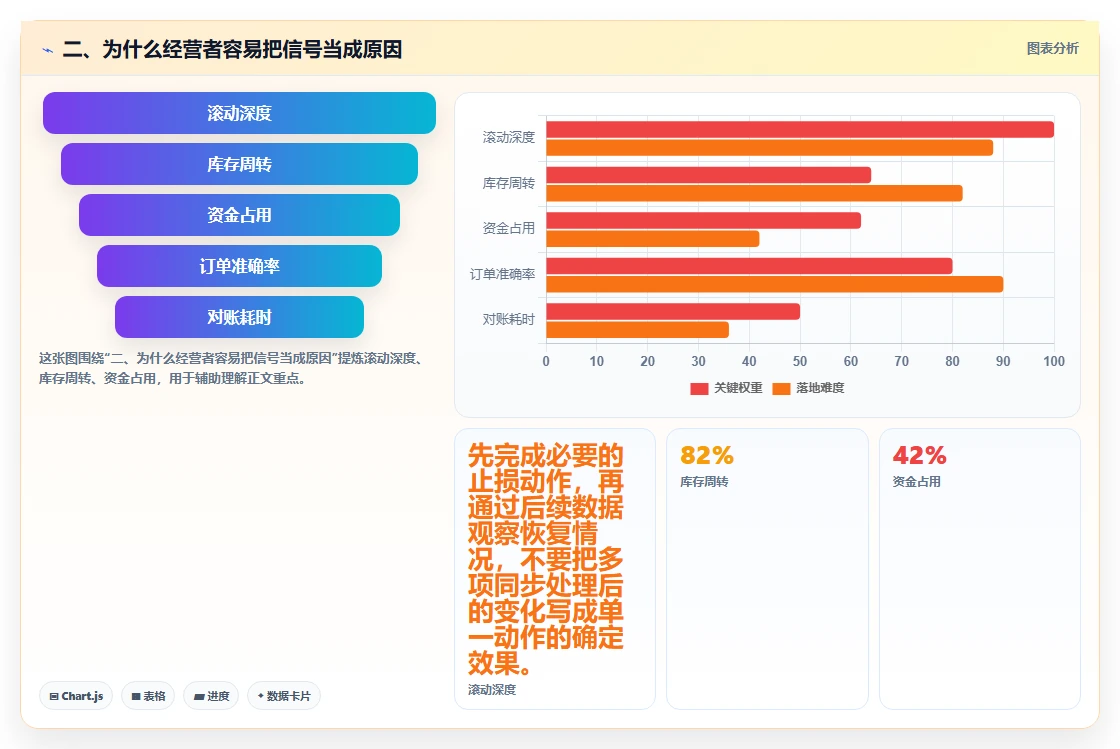This screenshot has height=749, width=1120.
Task: Toggle 关键权重 legend red swatch
Action: pos(699,388)
